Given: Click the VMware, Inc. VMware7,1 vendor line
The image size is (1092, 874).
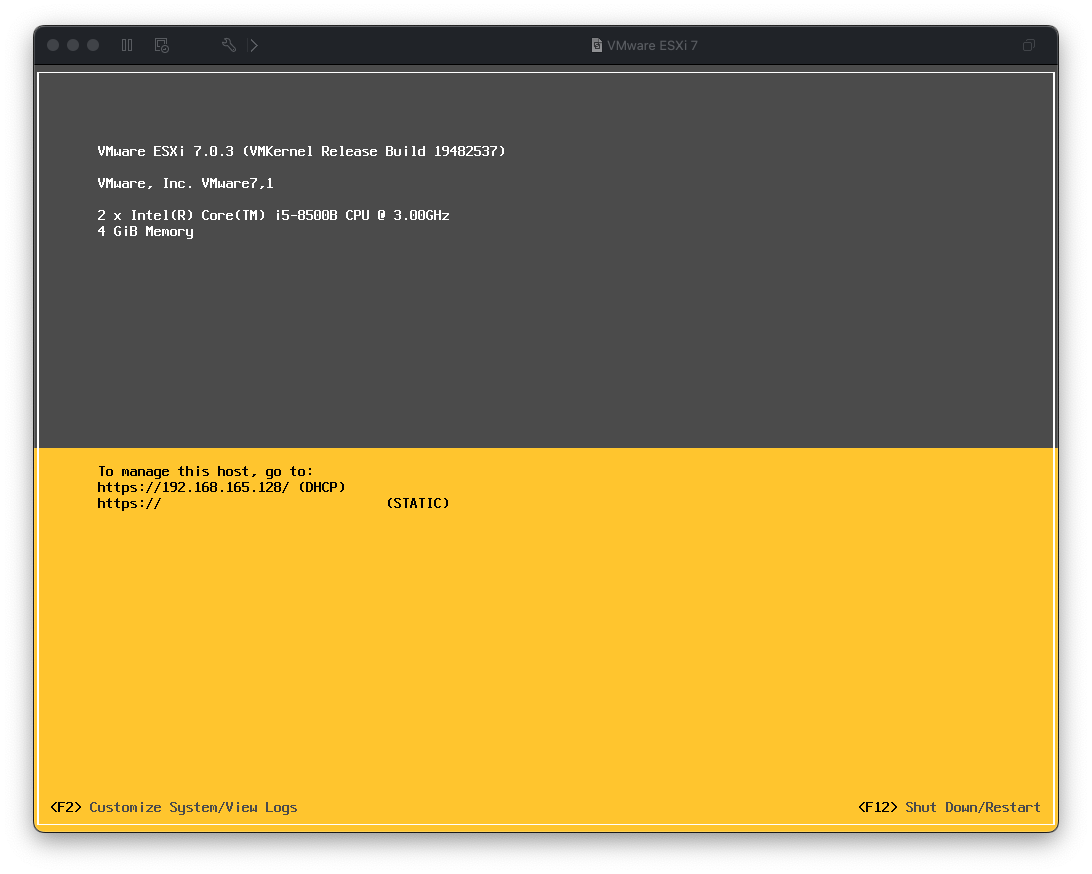Looking at the screenshot, I should pyautogui.click(x=185, y=183).
